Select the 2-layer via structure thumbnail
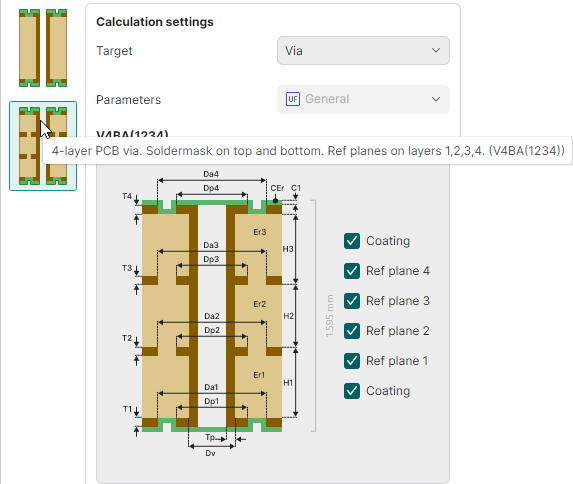This screenshot has width=573, height=484. (43, 48)
